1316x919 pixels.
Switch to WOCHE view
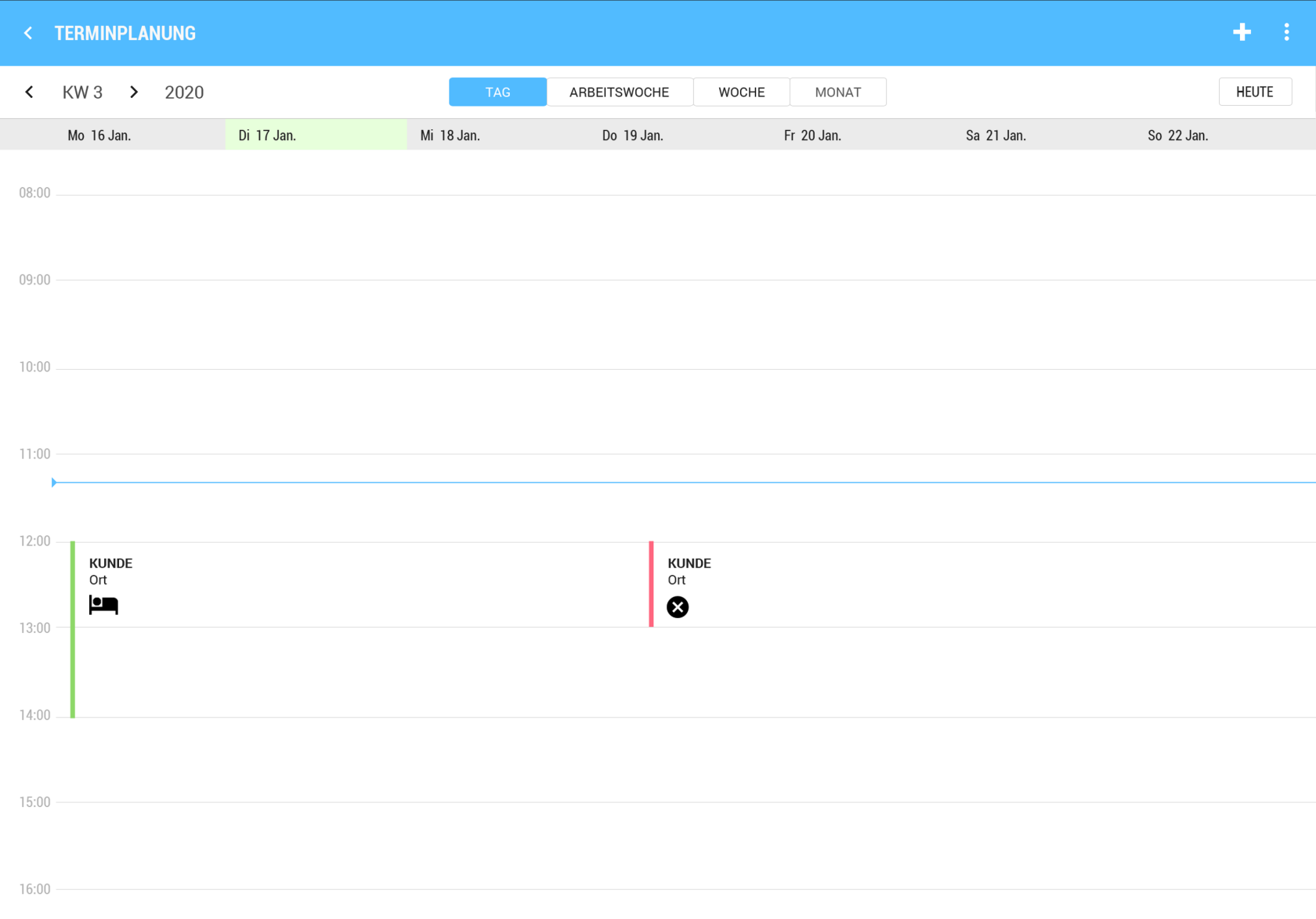742,92
